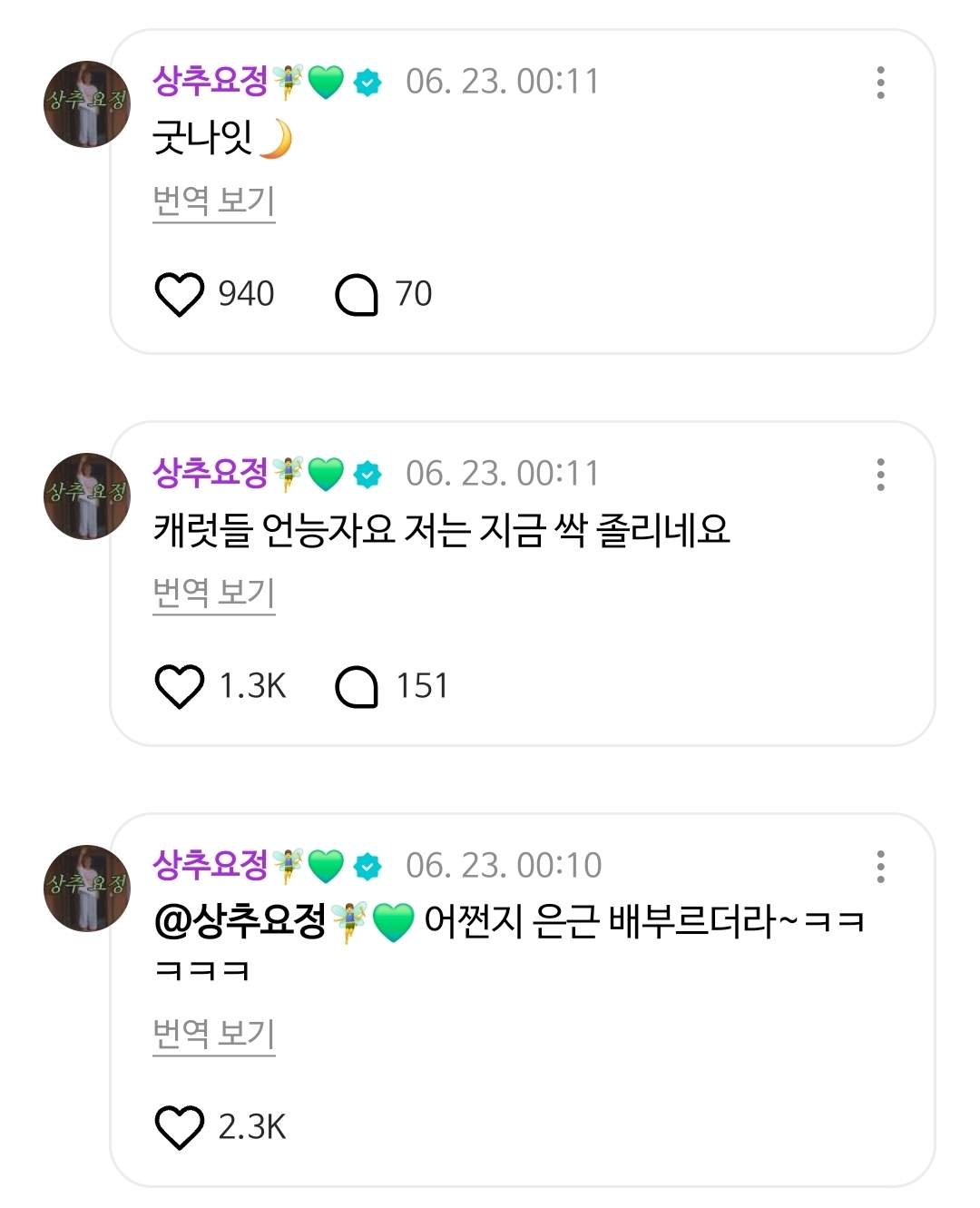This screenshot has height=1208, width=980.
Task: Click verified badge on 캐럿들 언능자요 post
Action: click(367, 476)
